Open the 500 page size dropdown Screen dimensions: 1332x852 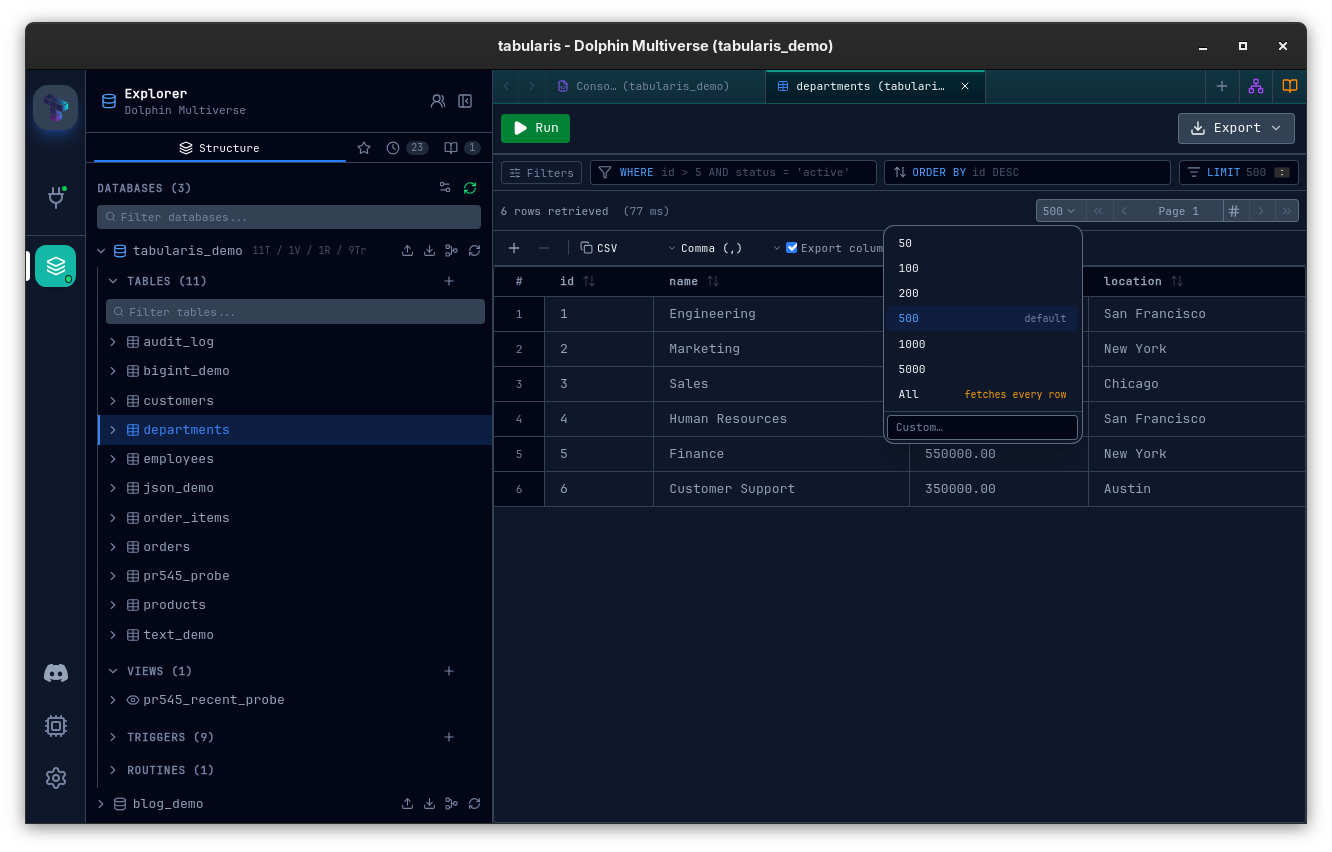click(1061, 211)
